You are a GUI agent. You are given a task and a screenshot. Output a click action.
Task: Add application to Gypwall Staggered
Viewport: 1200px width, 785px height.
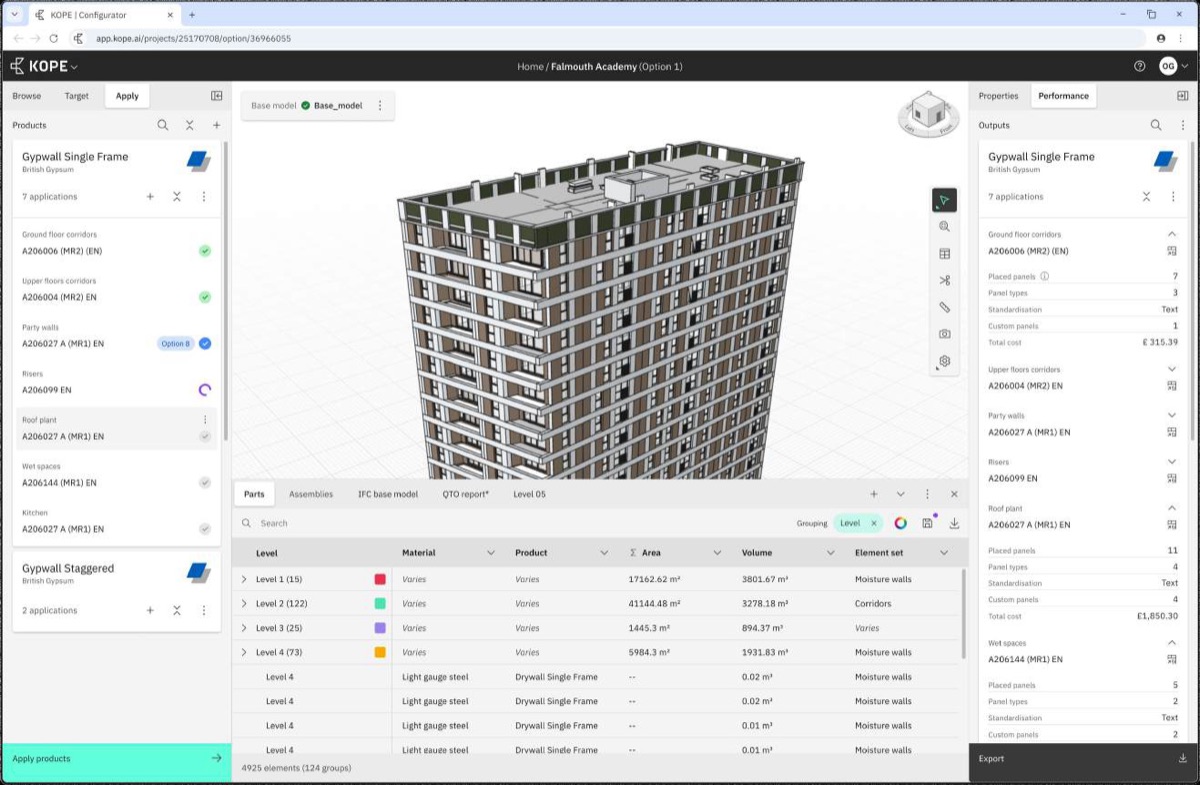pyautogui.click(x=150, y=610)
